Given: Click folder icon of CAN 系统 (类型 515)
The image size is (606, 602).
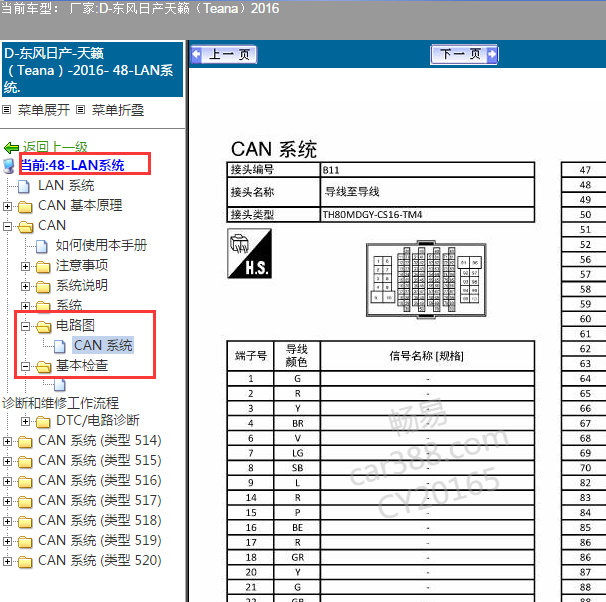Looking at the screenshot, I should 25,462.
